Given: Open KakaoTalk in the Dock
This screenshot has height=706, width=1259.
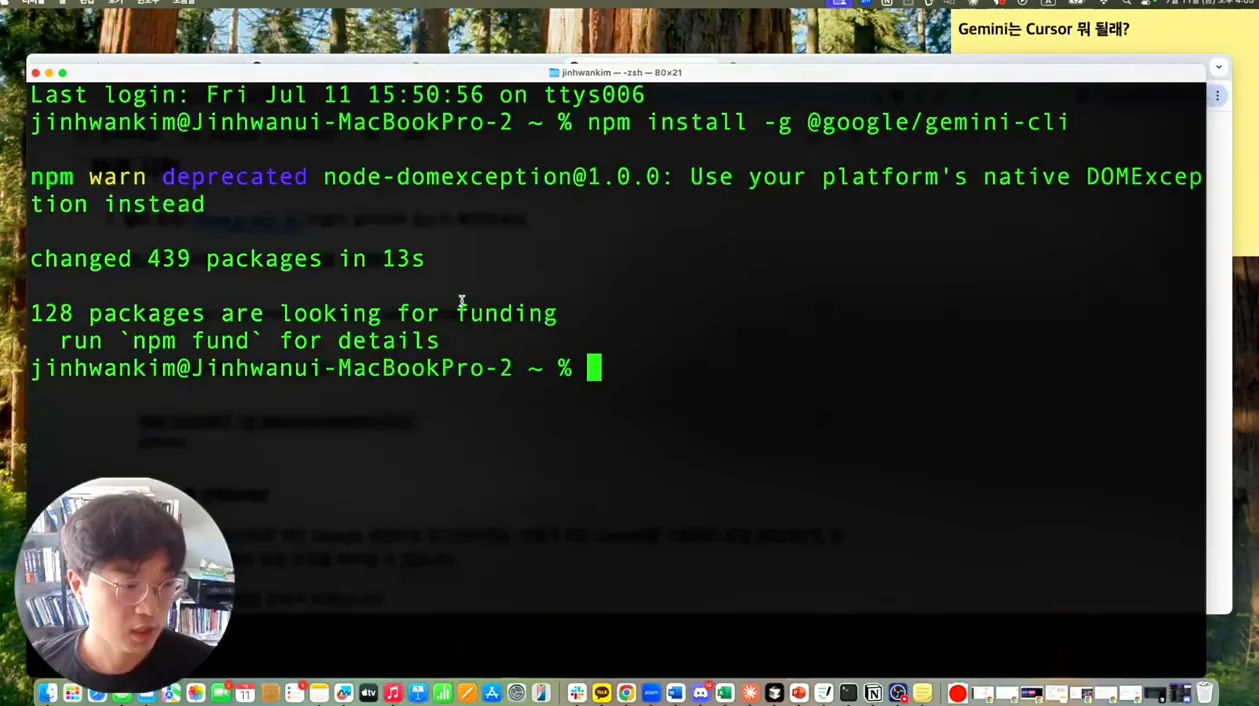Looking at the screenshot, I should coord(601,693).
